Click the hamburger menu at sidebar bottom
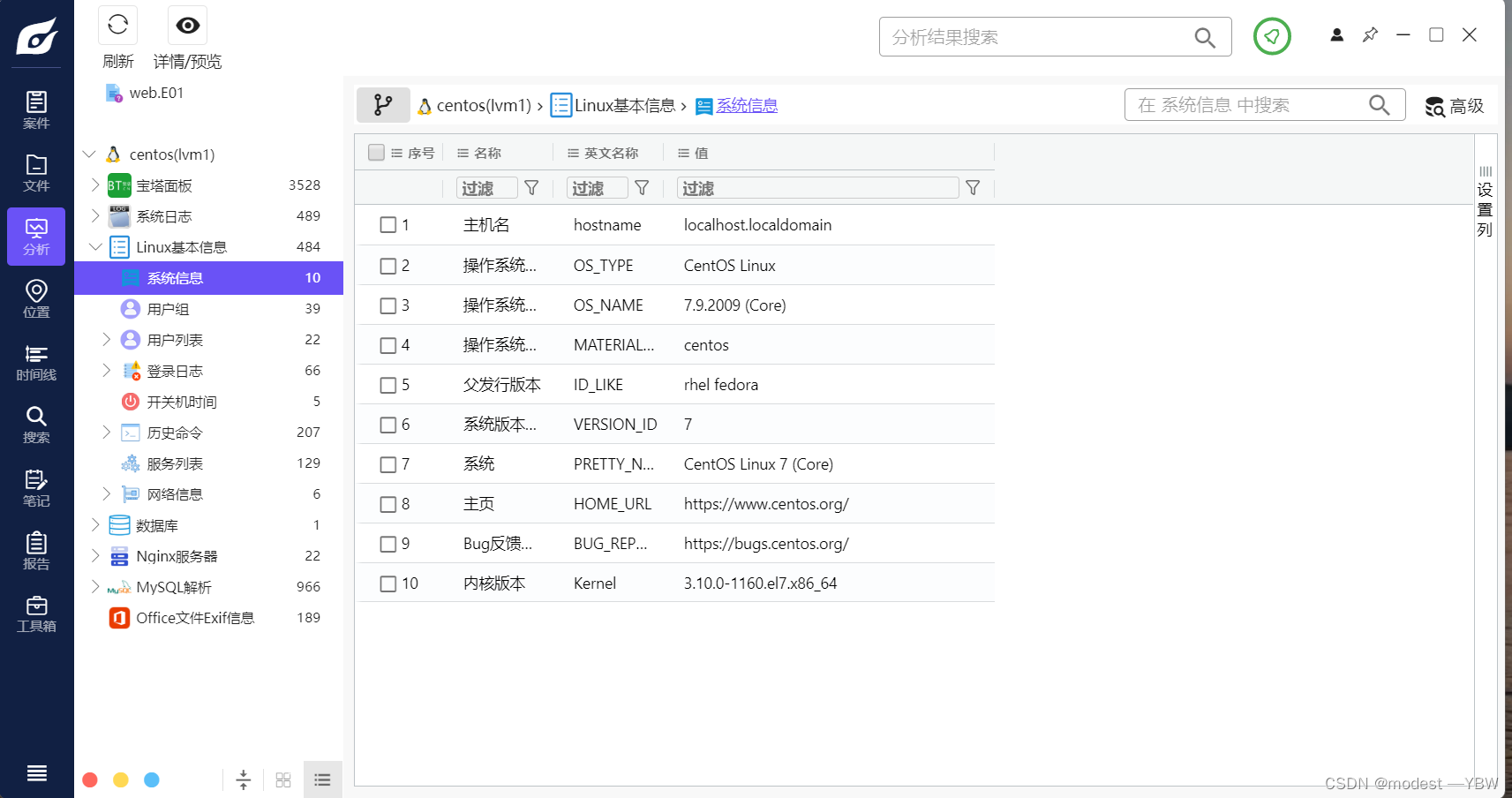 [x=37, y=773]
